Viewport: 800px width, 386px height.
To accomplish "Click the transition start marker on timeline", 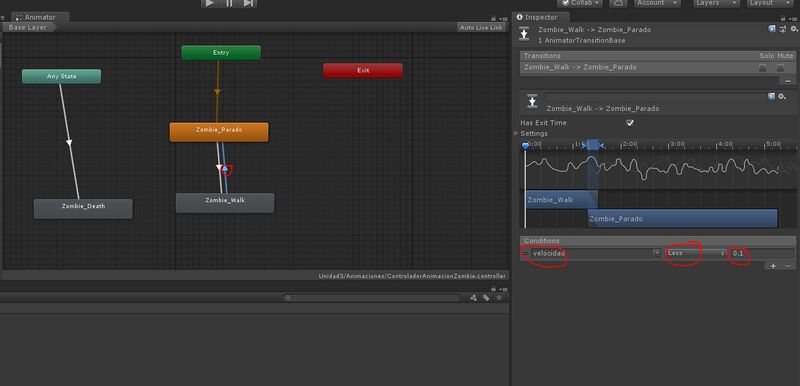I will [586, 145].
